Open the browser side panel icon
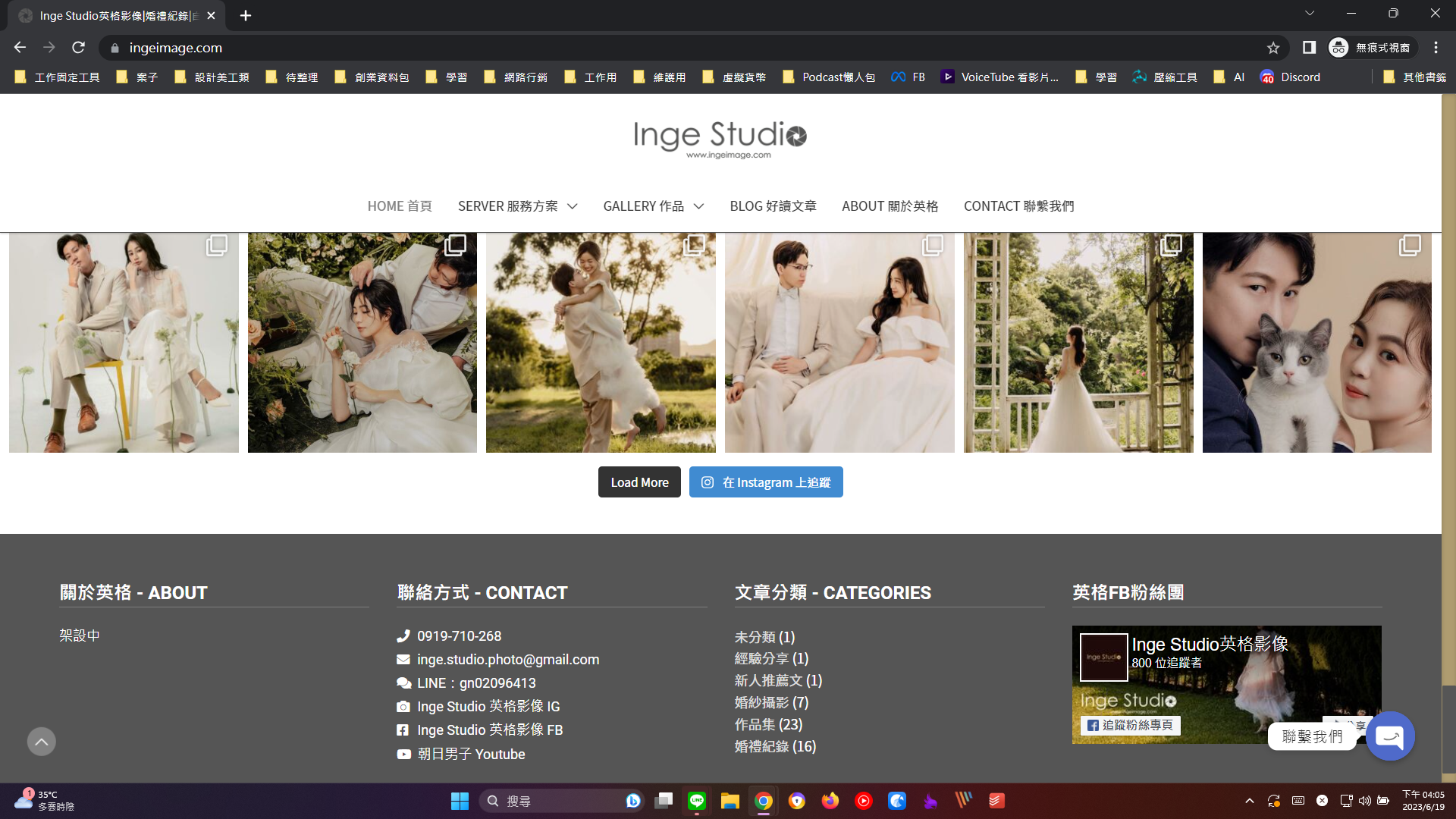Viewport: 1456px width, 819px height. pyautogui.click(x=1309, y=48)
